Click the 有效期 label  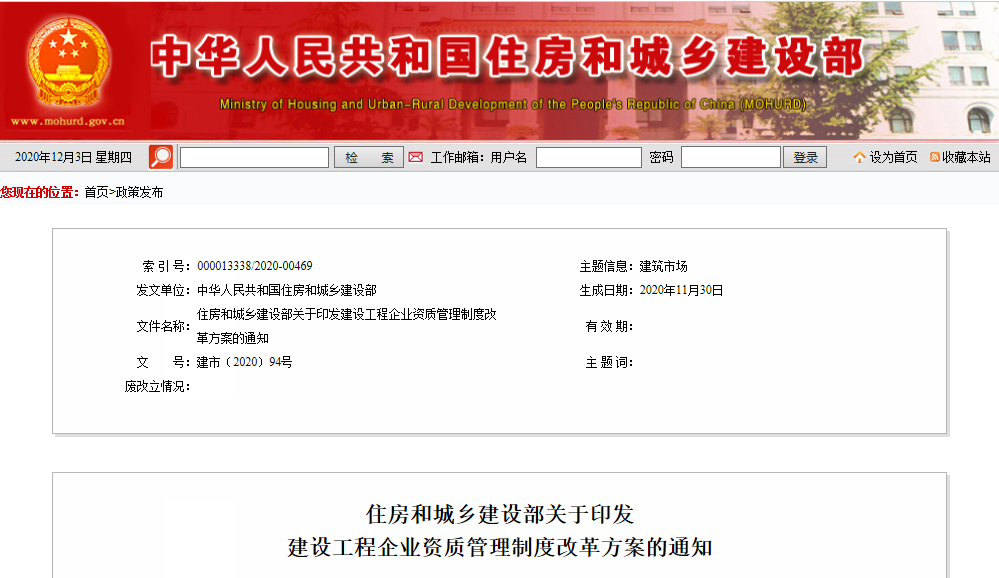(609, 327)
